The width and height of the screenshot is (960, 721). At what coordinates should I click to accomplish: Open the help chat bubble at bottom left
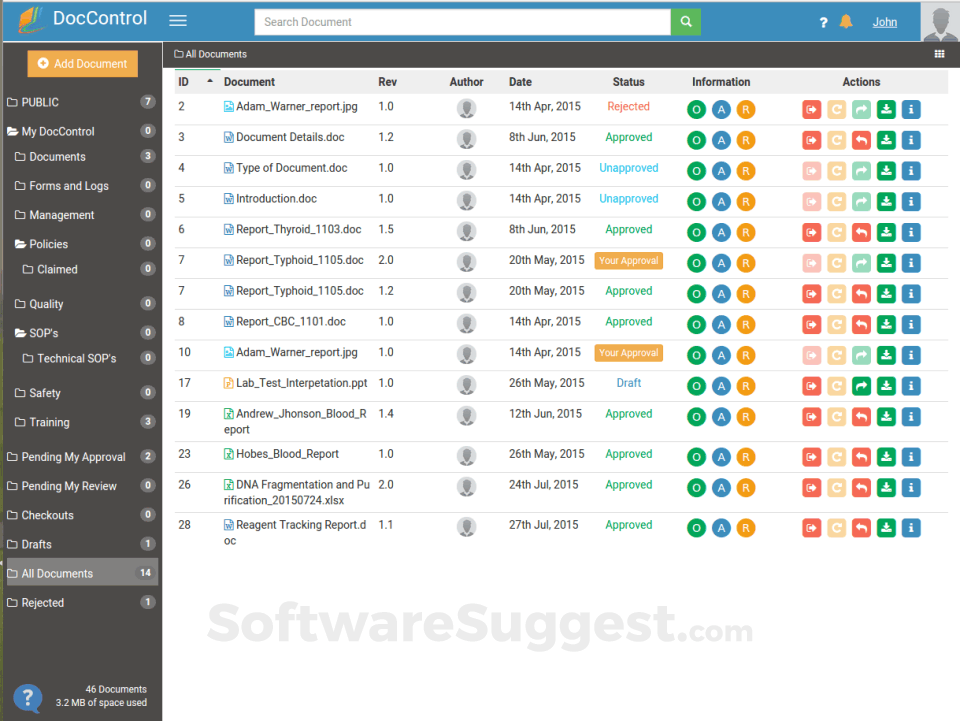coord(27,698)
